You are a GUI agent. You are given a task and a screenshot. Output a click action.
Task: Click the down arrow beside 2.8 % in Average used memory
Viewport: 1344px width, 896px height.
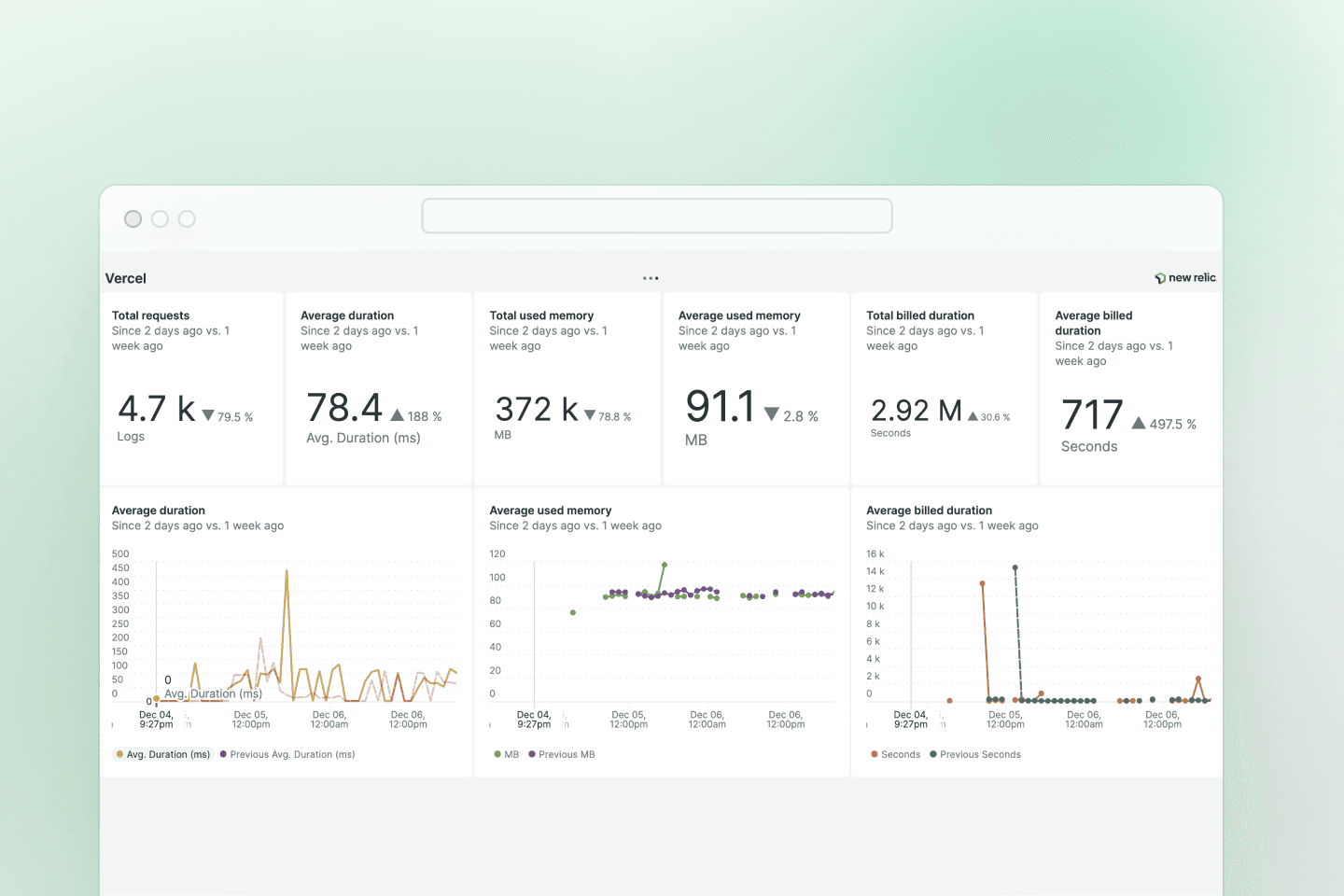click(x=771, y=414)
